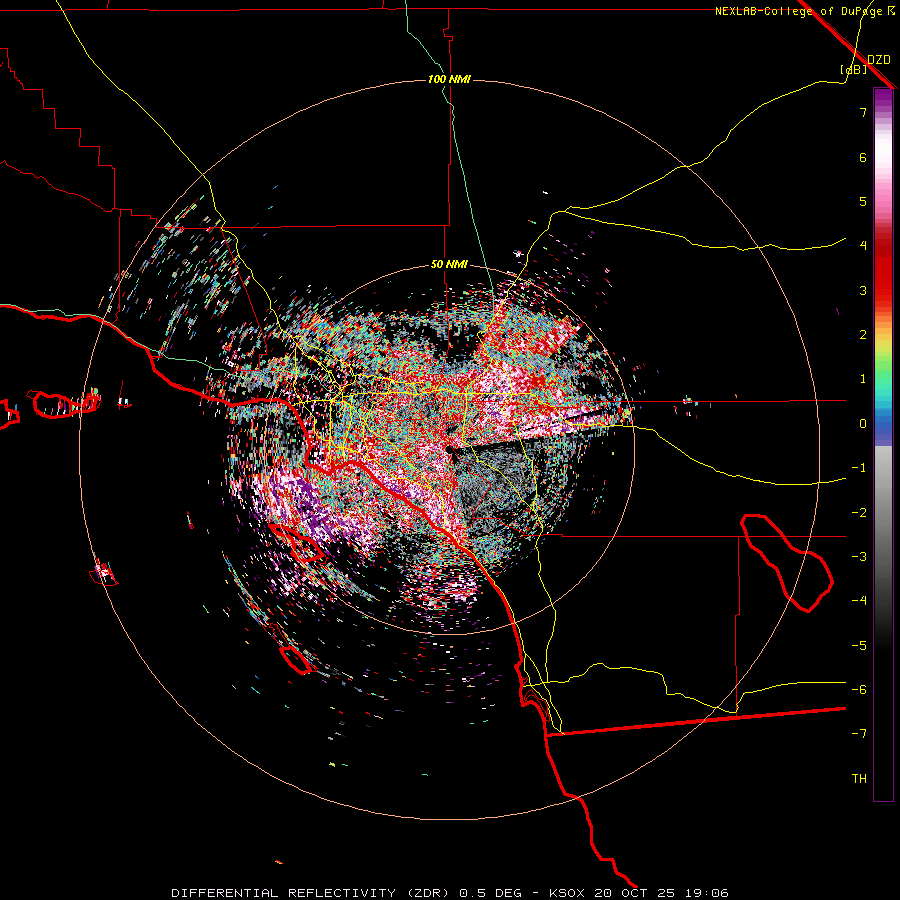Click the Differential Reflectivity KSOX caption
Viewport: 900px width, 900px height.
pos(450,893)
